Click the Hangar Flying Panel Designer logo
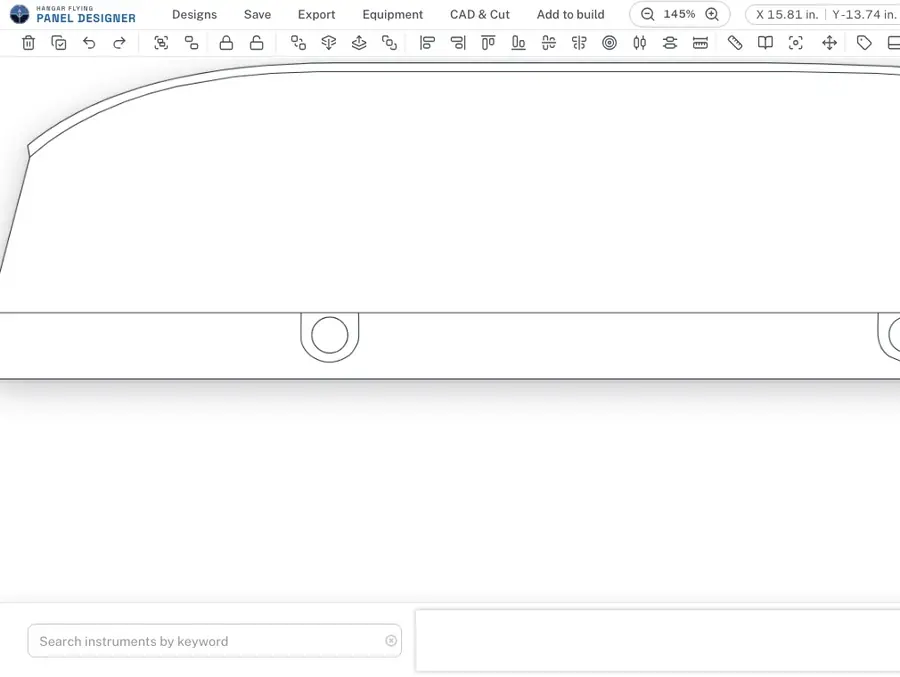The width and height of the screenshot is (900, 677). coord(73,14)
